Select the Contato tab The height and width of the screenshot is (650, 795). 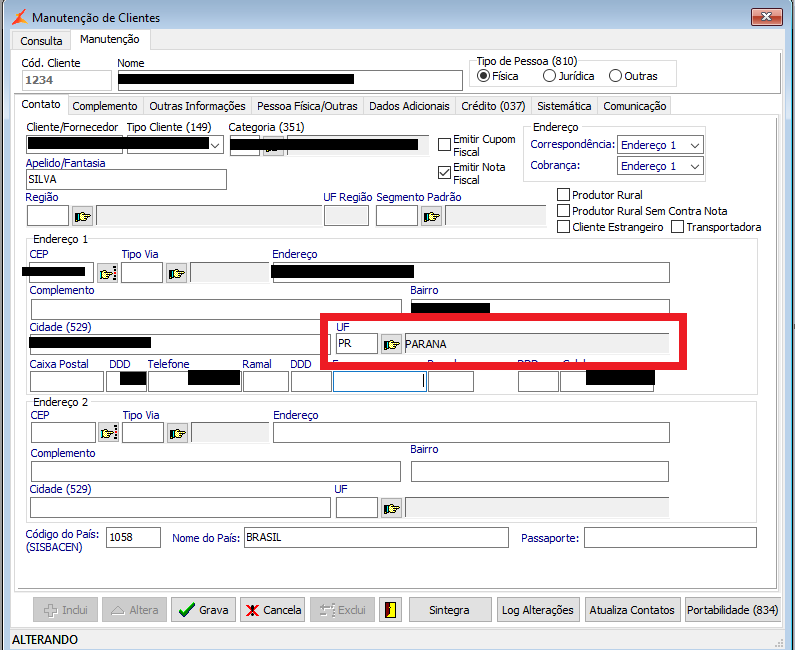point(41,104)
